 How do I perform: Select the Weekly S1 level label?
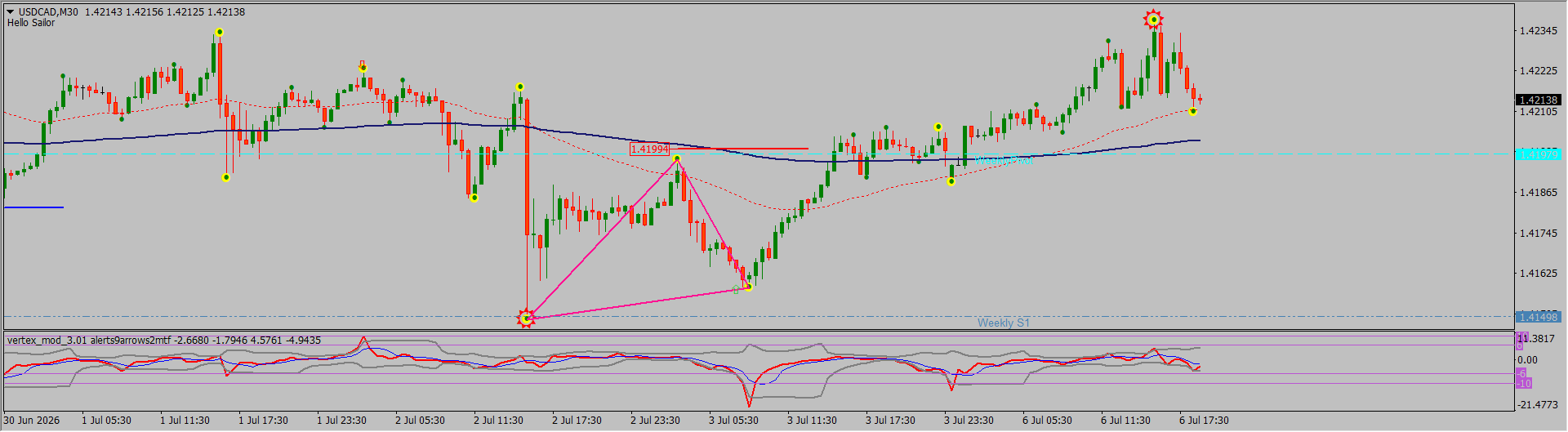[1003, 323]
